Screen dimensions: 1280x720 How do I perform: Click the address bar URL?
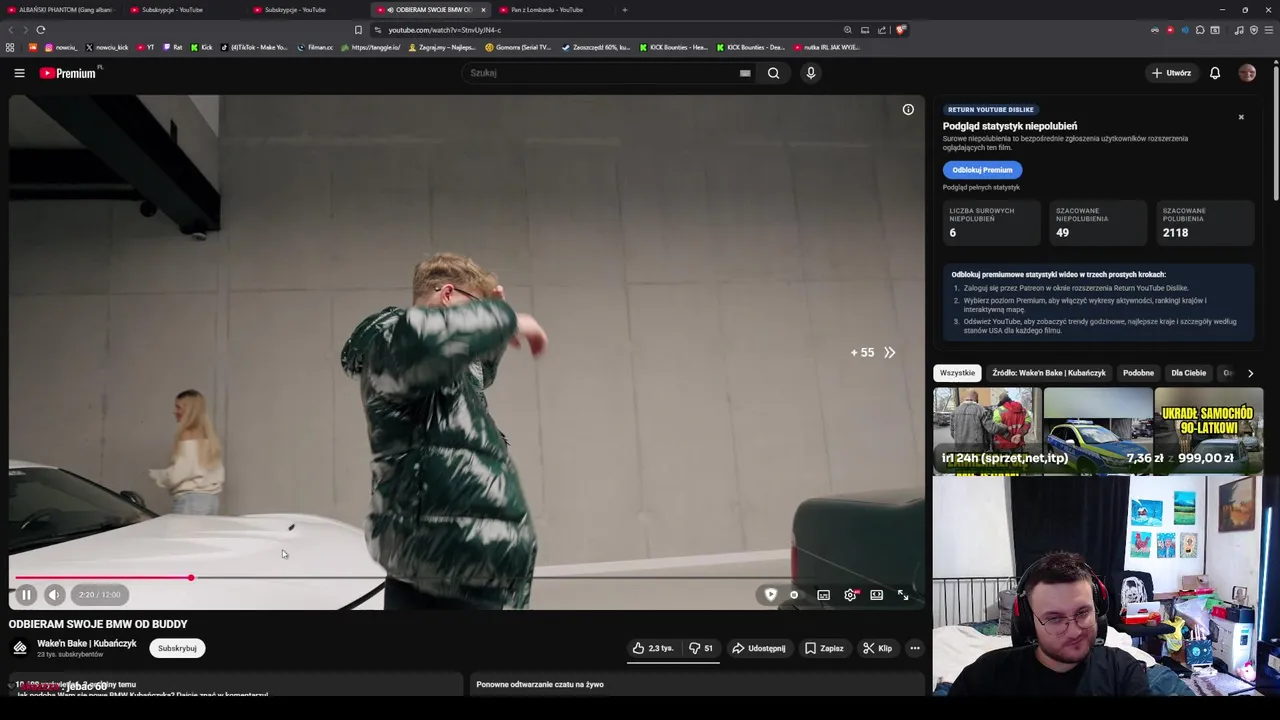point(445,30)
